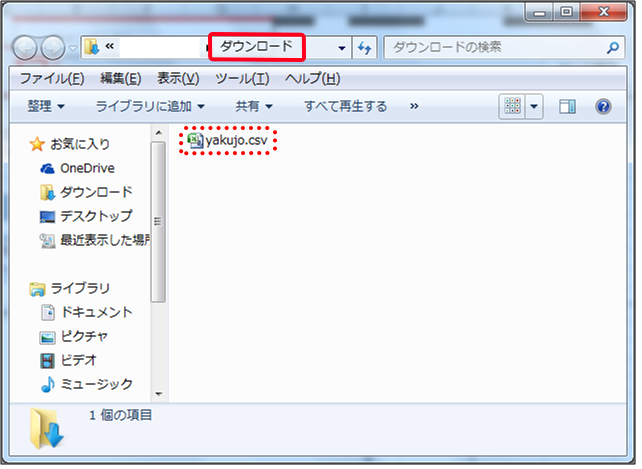Viewport: 642px width, 469px height.
Task: Click the navigation pane vertical scrollbar
Action: pos(157,220)
